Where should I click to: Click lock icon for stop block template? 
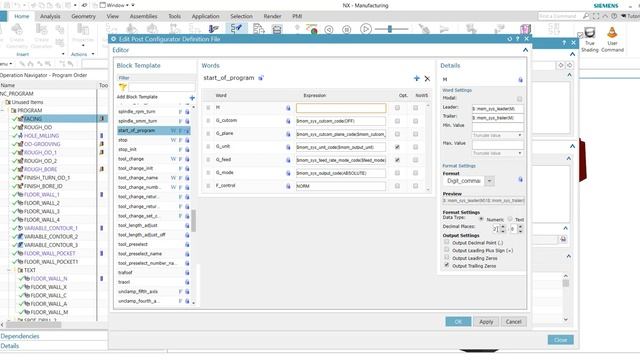pos(187,140)
